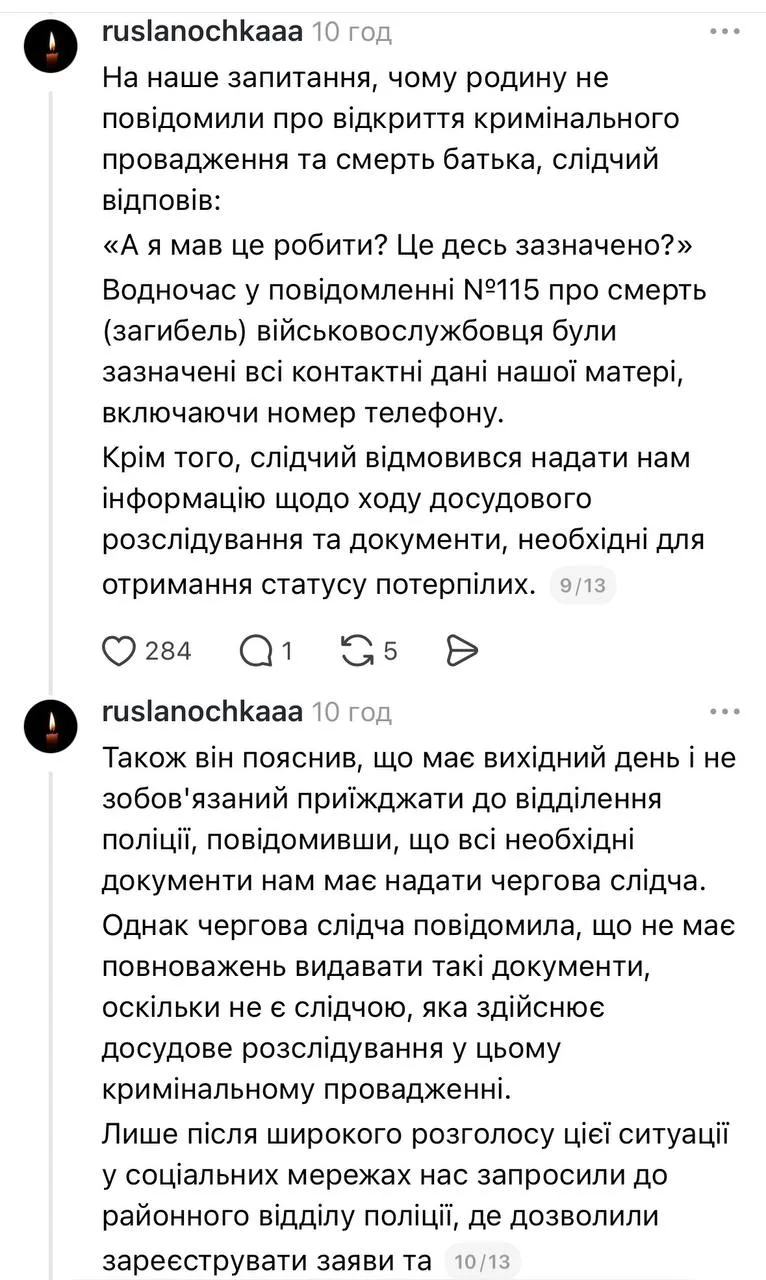Open post beginning 'На наше запитання'
The image size is (766, 1280).
404,330
